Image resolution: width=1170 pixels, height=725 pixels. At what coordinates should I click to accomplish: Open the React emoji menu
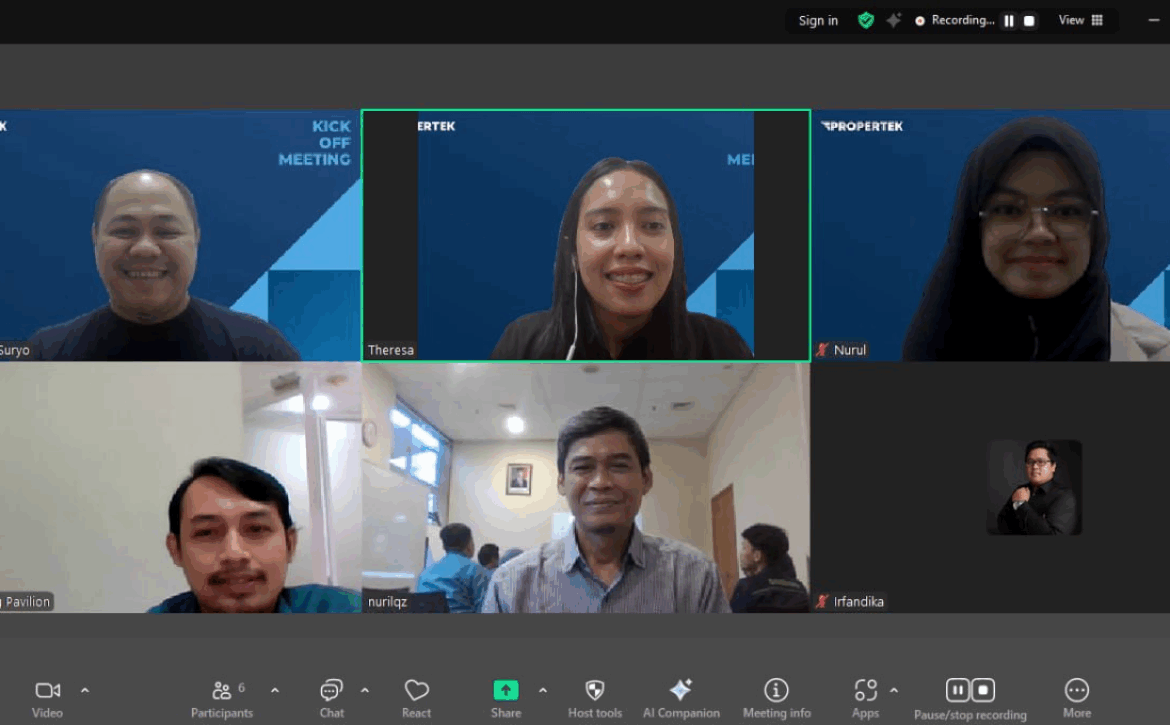pos(416,691)
